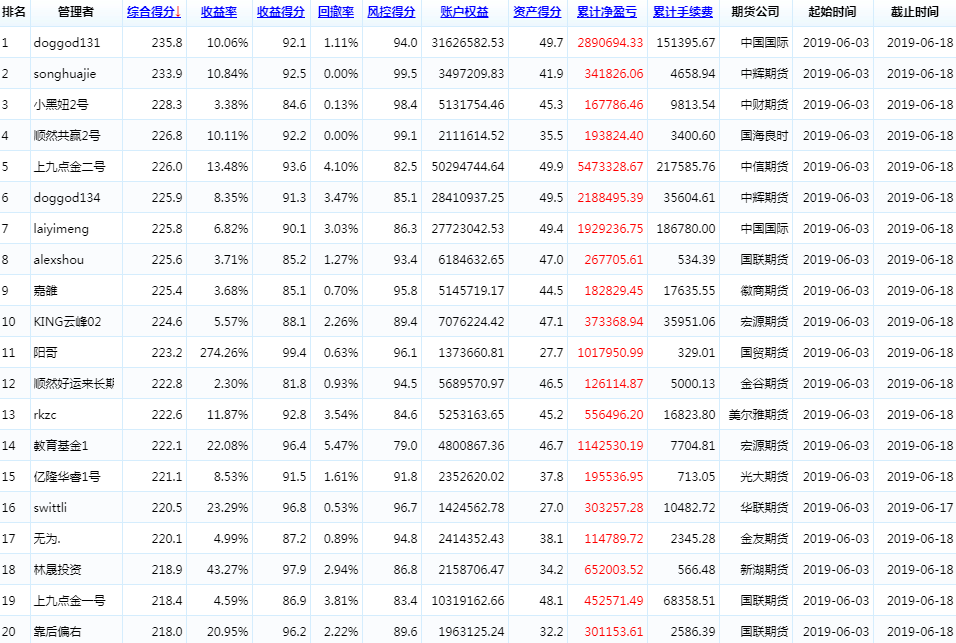Select manager 亿隆华睿1号
The width and height of the screenshot is (956, 643).
click(x=67, y=477)
